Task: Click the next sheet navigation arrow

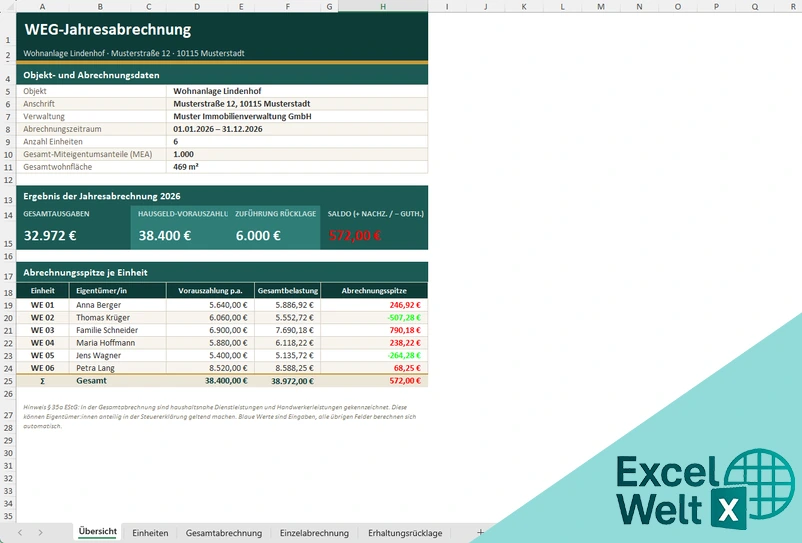Action: point(40,533)
